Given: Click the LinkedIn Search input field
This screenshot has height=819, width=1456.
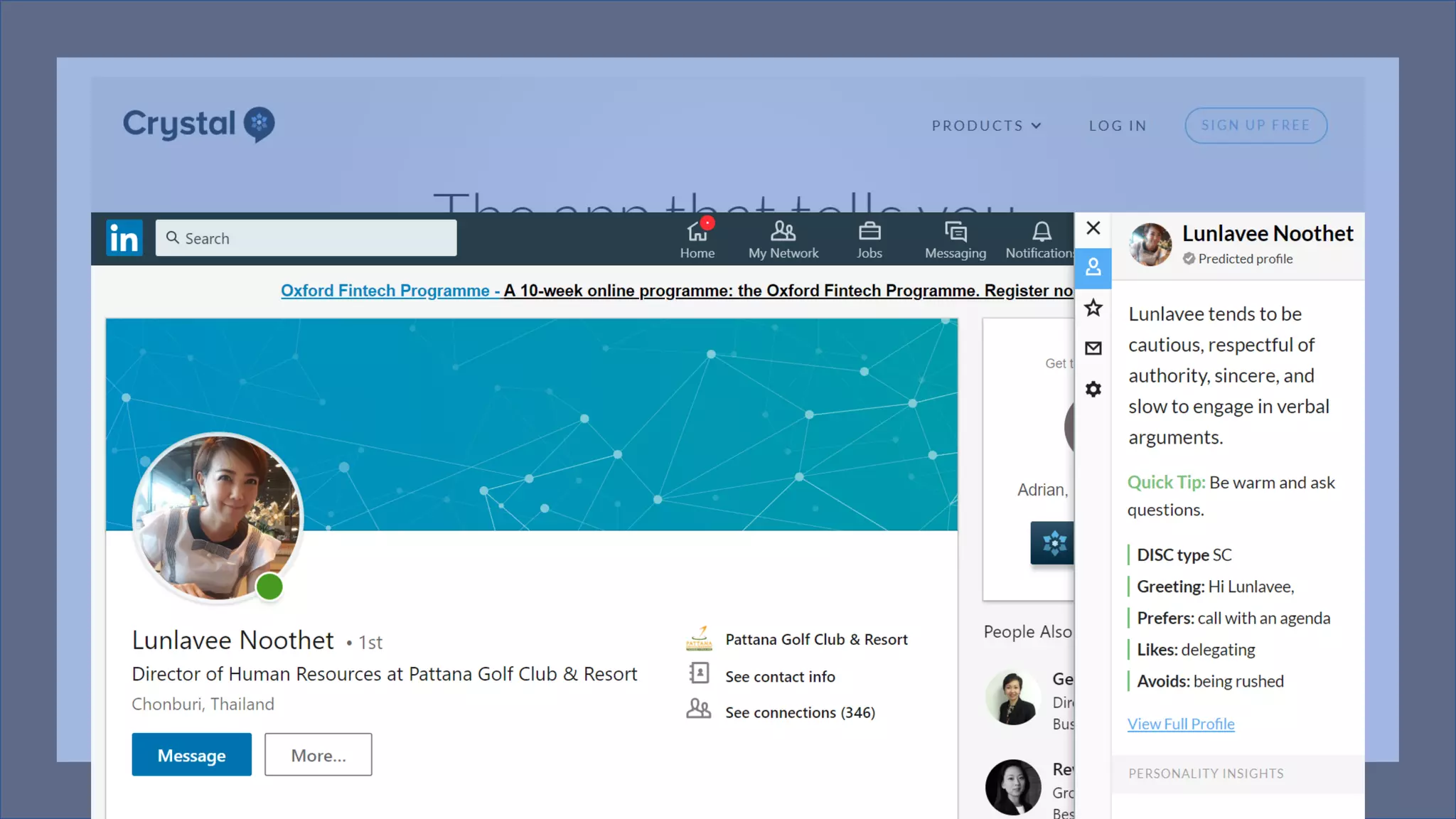Looking at the screenshot, I should tap(306, 238).
